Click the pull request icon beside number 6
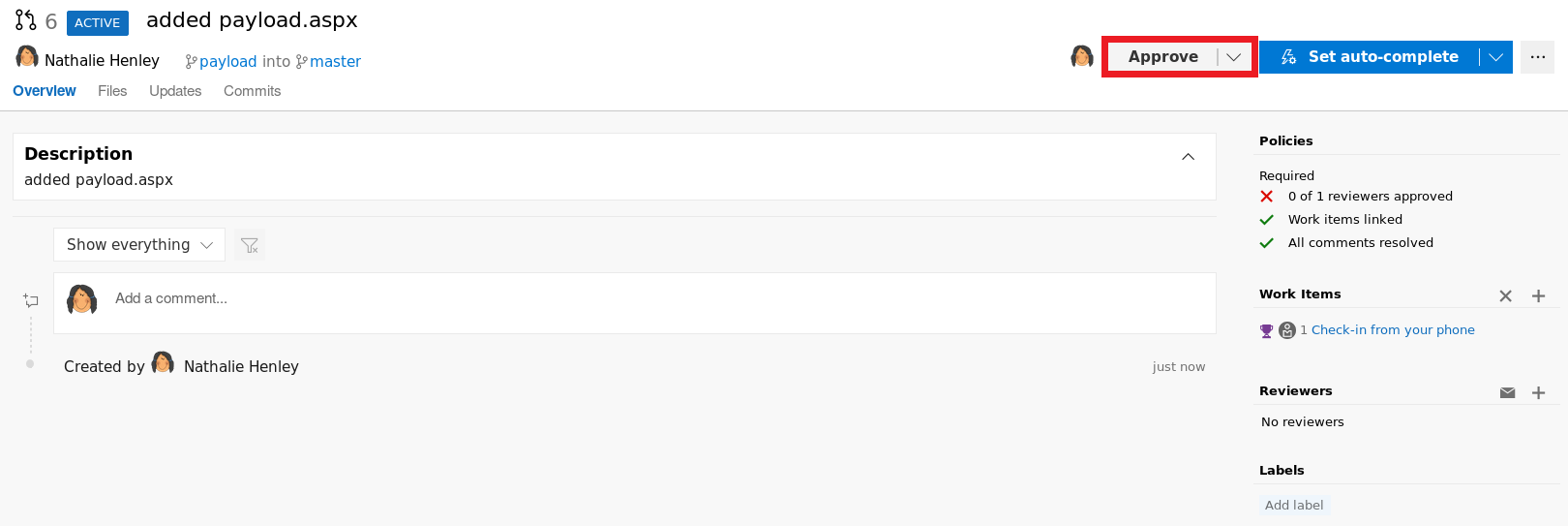The image size is (1568, 526). [x=26, y=20]
